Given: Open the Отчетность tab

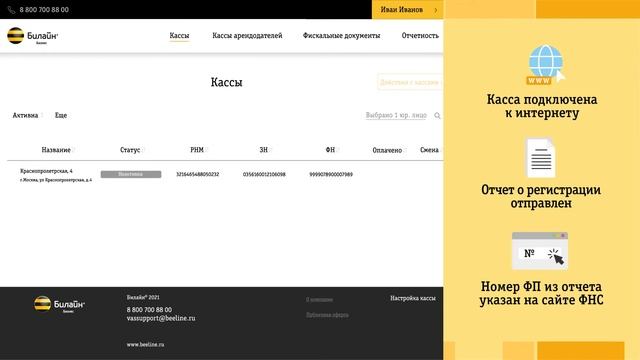Looking at the screenshot, I should [x=420, y=36].
